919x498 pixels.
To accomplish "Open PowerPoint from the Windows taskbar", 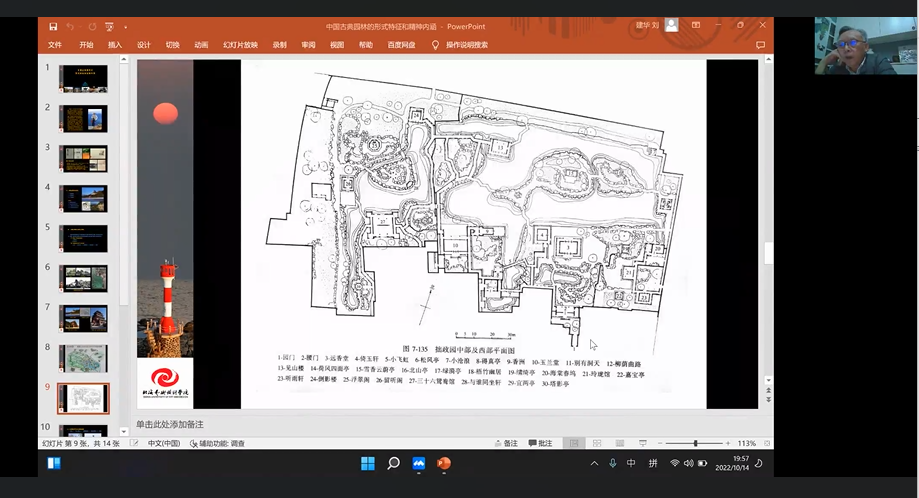I will click(x=444, y=464).
